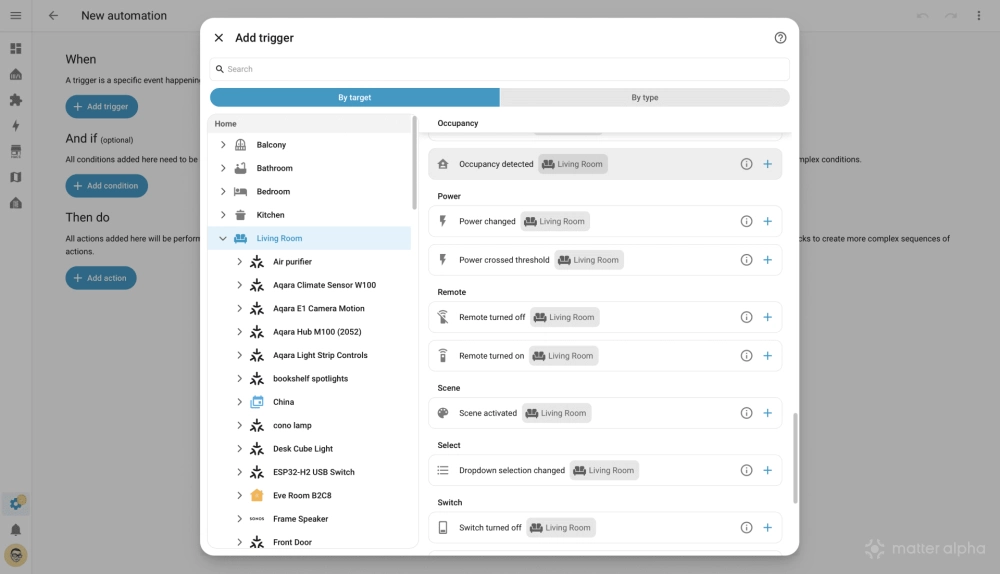This screenshot has width=1000, height=574.
Task: Select Desk Cube Light device
Action: click(303, 449)
